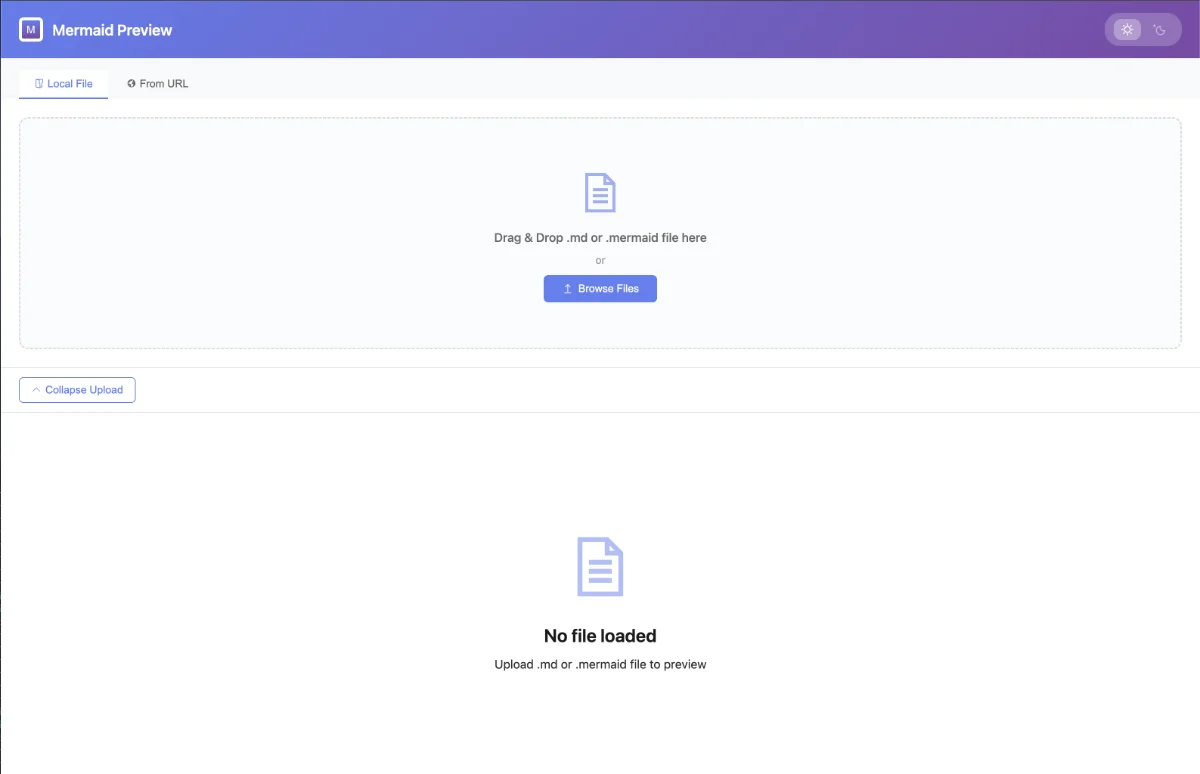Click the upload arrow icon in Browse Files
Viewport: 1200px width, 774px height.
coord(568,289)
